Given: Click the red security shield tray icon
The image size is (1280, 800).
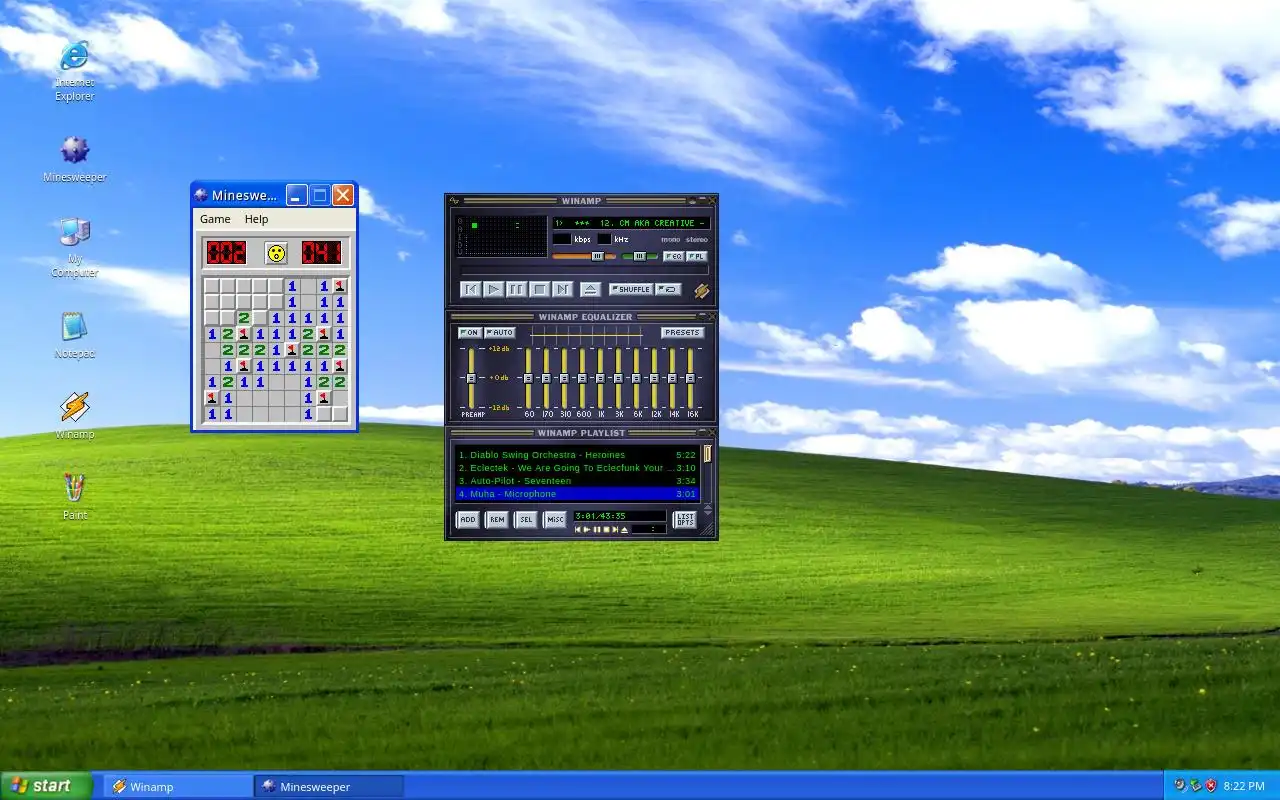Looking at the screenshot, I should tap(1210, 786).
